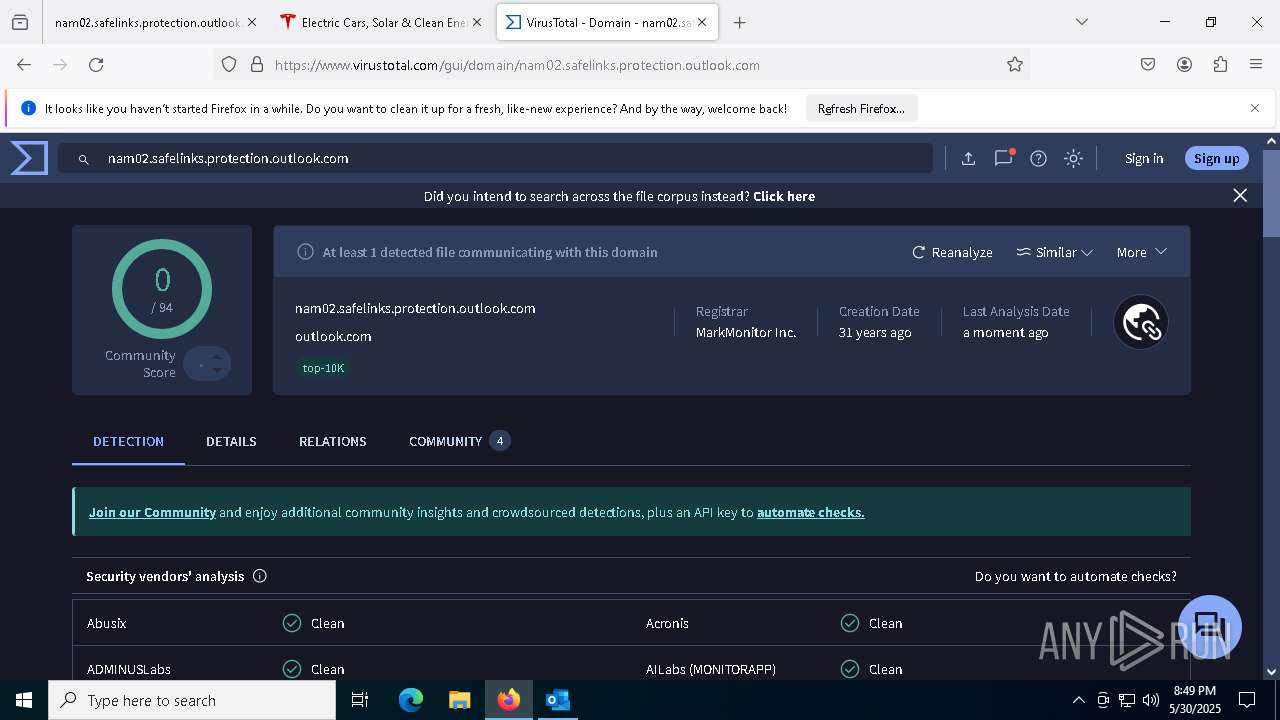Click the upload file icon in VirusTotal header
Viewport: 1280px width, 720px height.
[x=968, y=158]
